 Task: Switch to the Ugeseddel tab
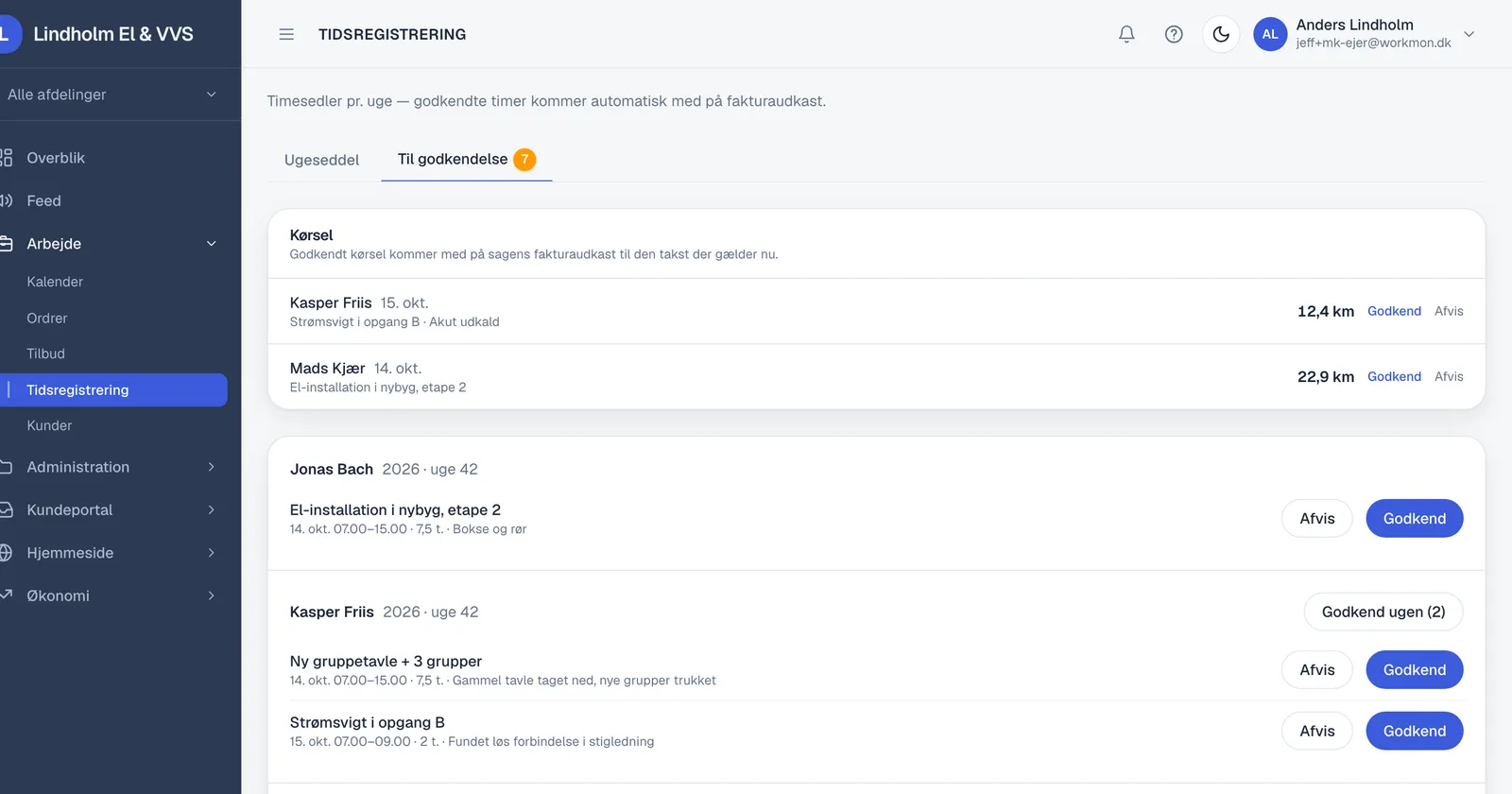click(x=322, y=160)
